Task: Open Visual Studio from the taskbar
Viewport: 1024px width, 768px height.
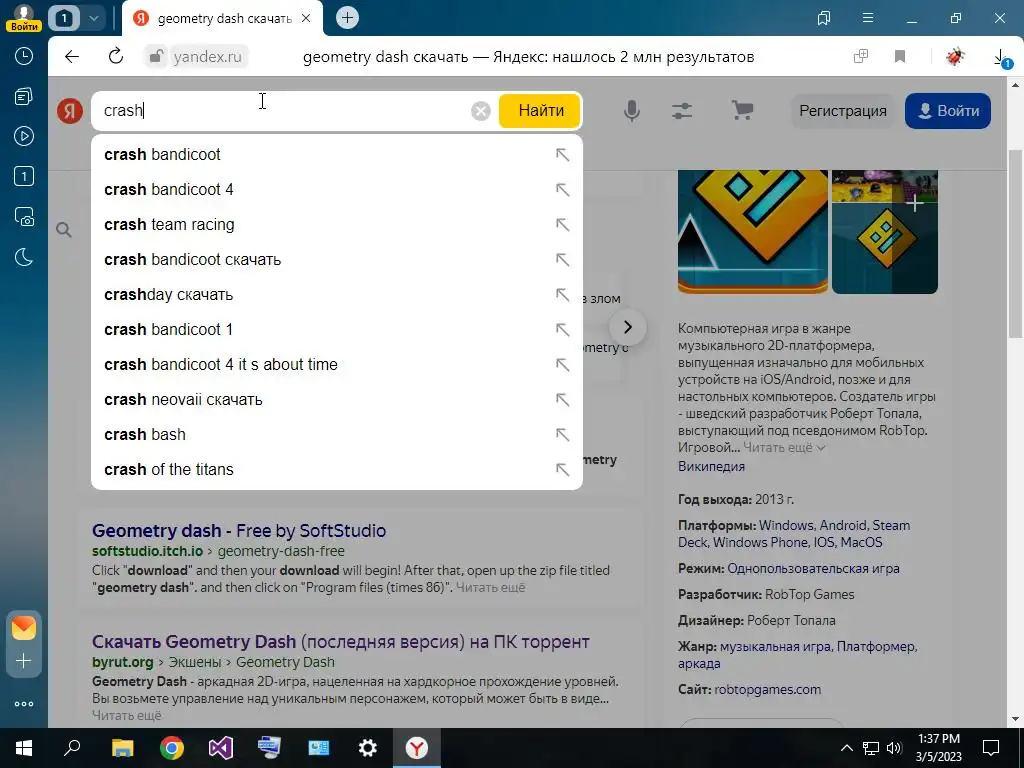Action: point(221,748)
